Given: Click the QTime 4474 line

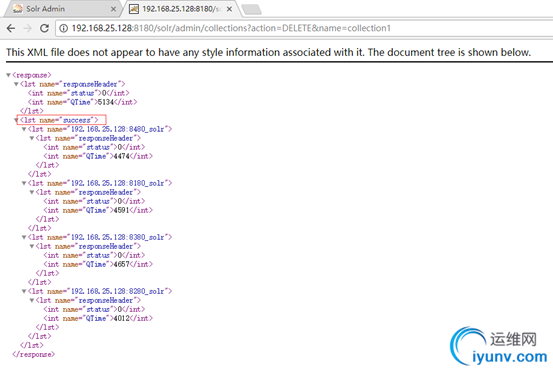Looking at the screenshot, I should click(x=98, y=156).
